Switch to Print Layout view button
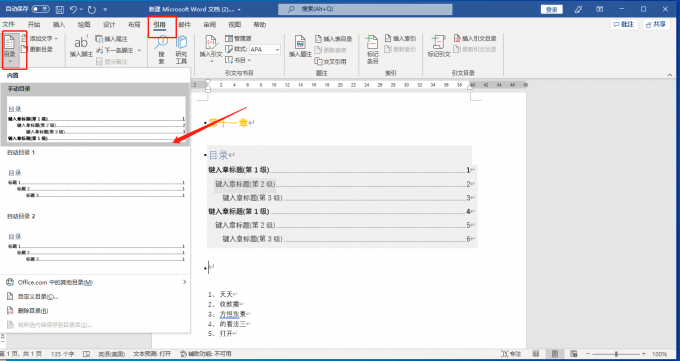Image resolution: width=680 pixels, height=361 pixels. click(x=555, y=354)
